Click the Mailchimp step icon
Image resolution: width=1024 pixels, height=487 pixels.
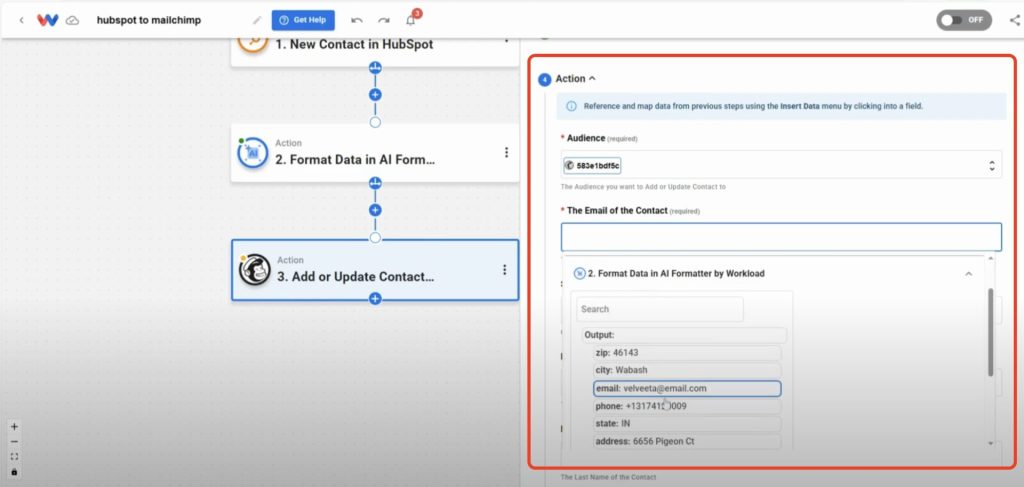tap(254, 270)
